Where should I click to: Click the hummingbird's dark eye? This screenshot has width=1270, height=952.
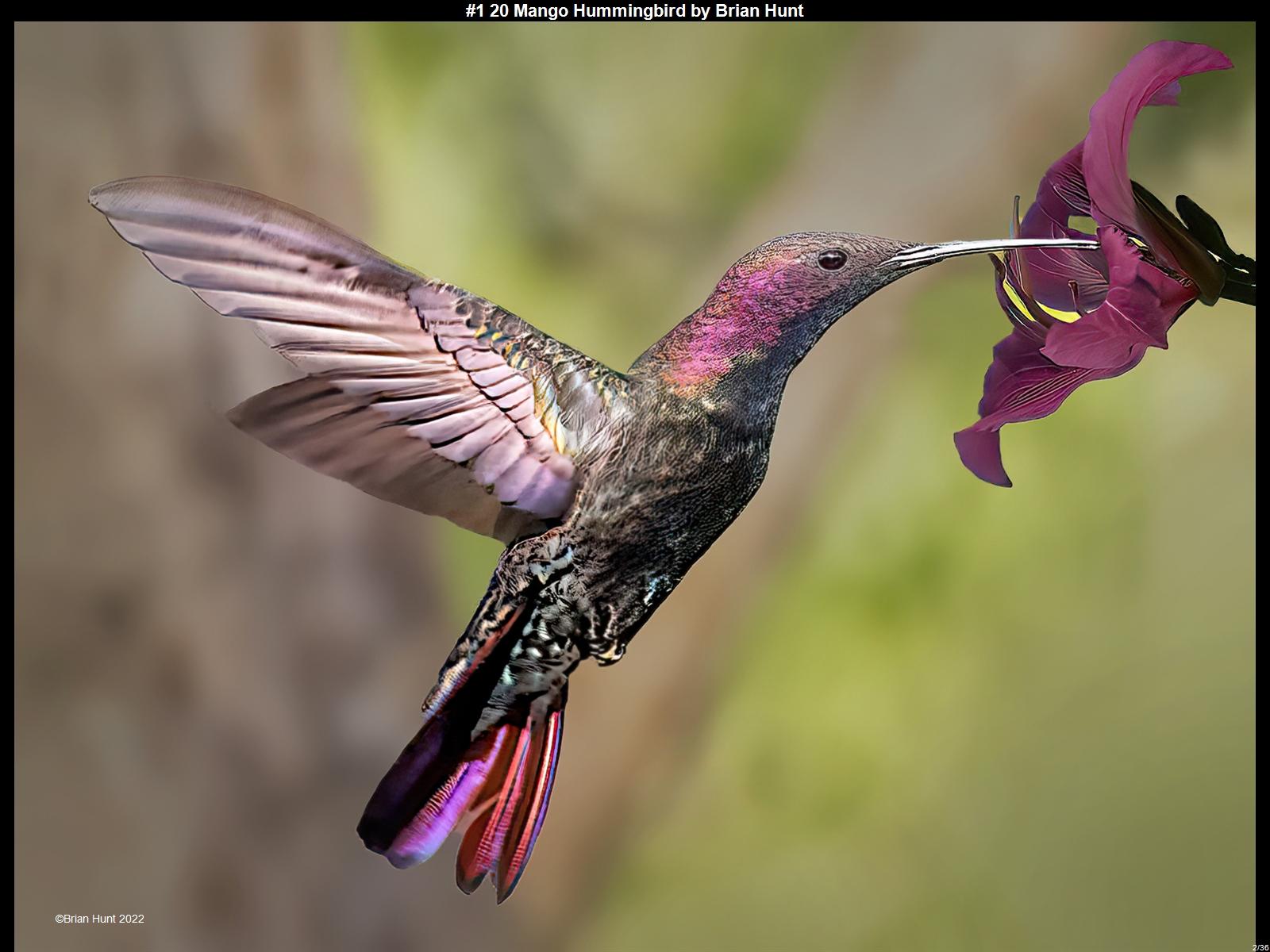pyautogui.click(x=831, y=259)
